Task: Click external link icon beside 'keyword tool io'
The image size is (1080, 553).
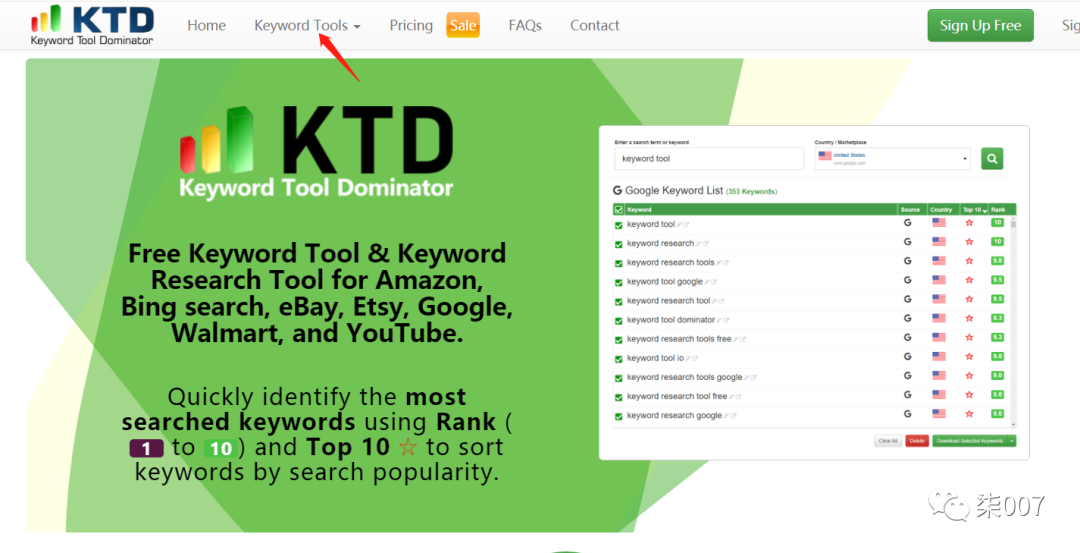Action: point(695,359)
